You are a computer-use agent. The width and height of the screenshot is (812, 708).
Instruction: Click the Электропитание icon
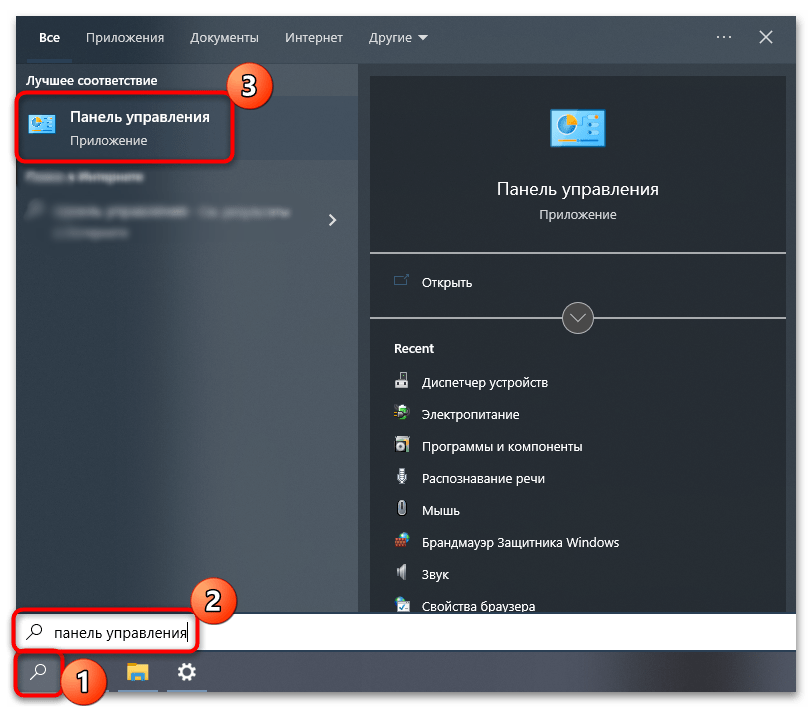[402, 414]
